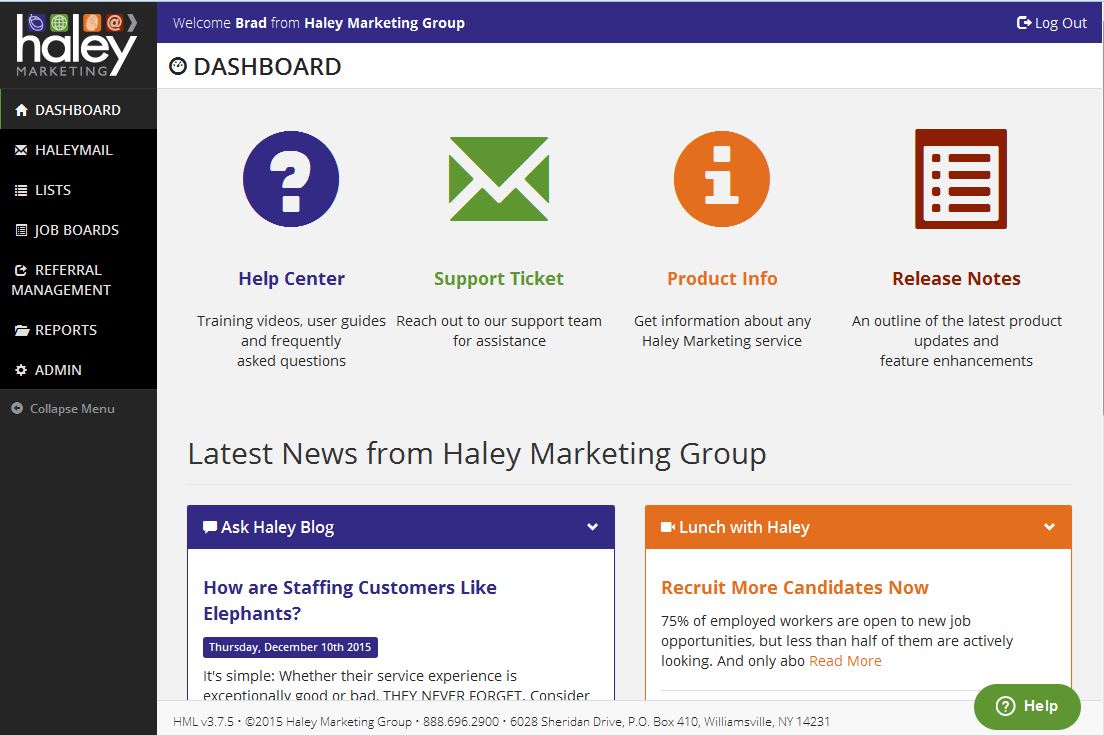Click the Log Out exit icon

click(x=1024, y=23)
